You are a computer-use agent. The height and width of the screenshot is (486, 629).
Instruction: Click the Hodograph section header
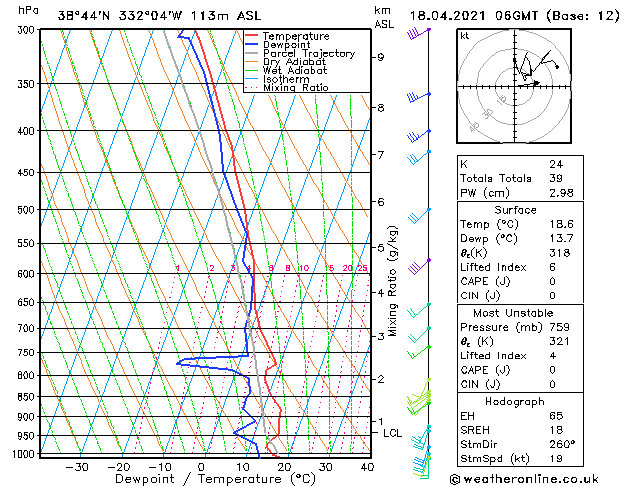coord(515,401)
